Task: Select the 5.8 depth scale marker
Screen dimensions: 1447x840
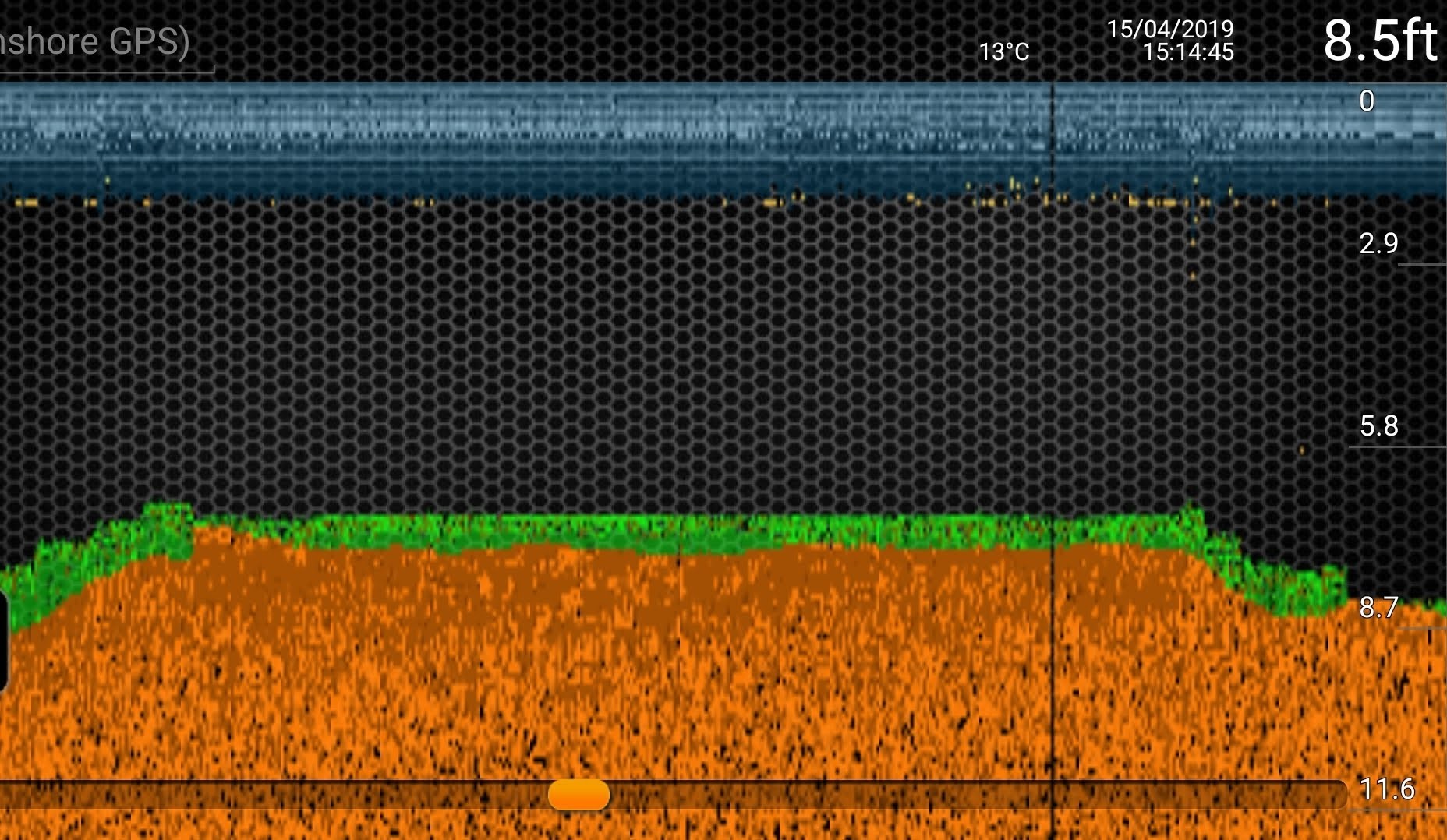Action: [1378, 426]
